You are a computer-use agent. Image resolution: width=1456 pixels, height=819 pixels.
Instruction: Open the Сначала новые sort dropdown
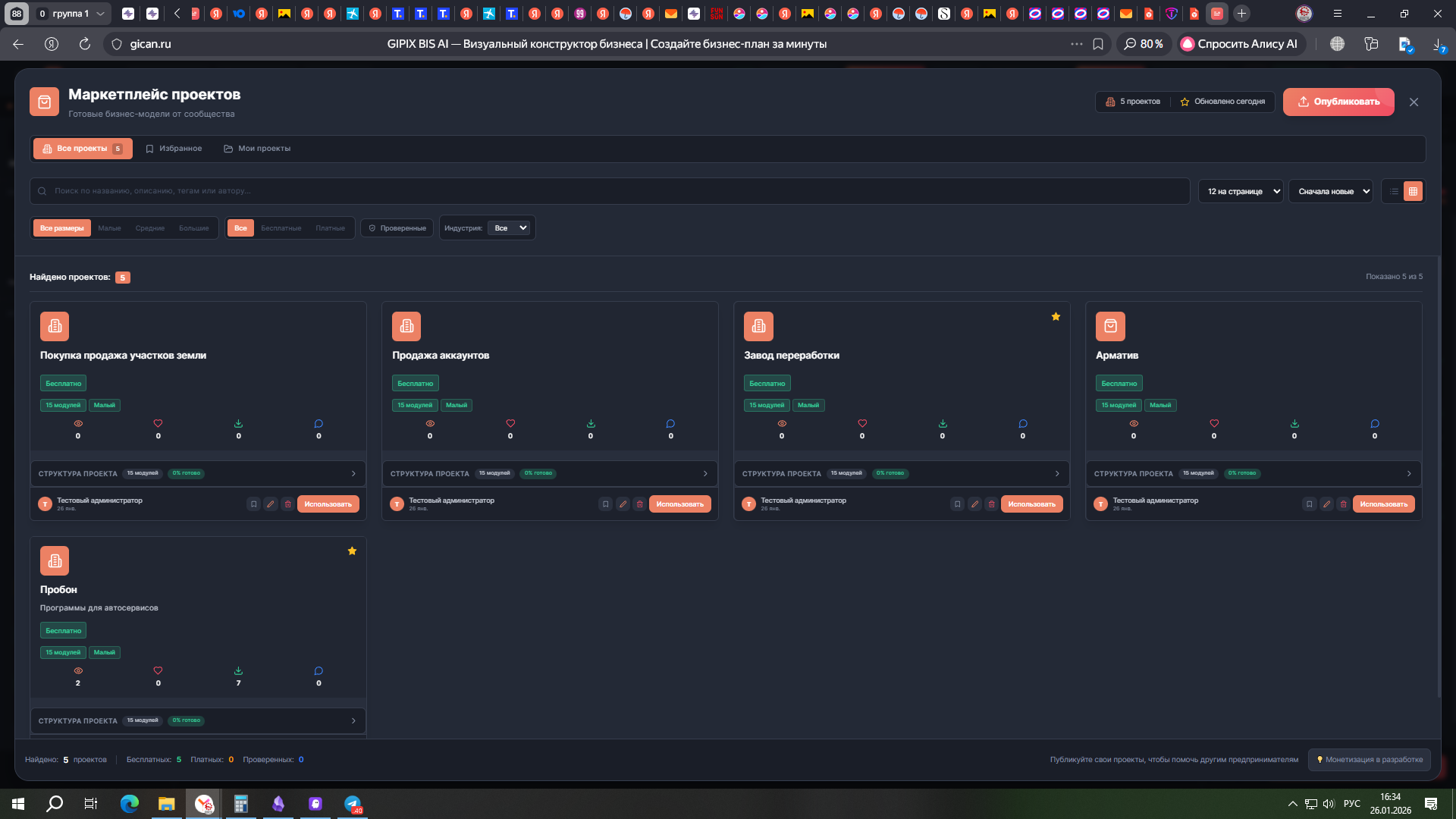click(x=1330, y=192)
